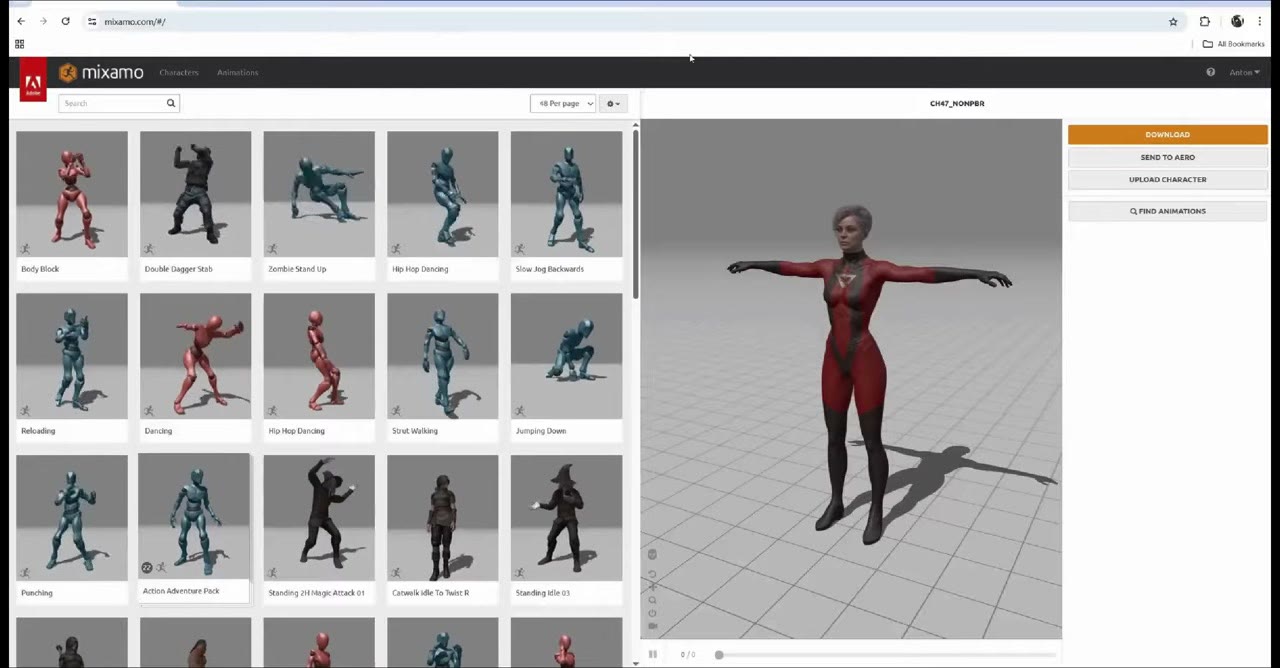Click the search magnifier icon

(x=170, y=103)
